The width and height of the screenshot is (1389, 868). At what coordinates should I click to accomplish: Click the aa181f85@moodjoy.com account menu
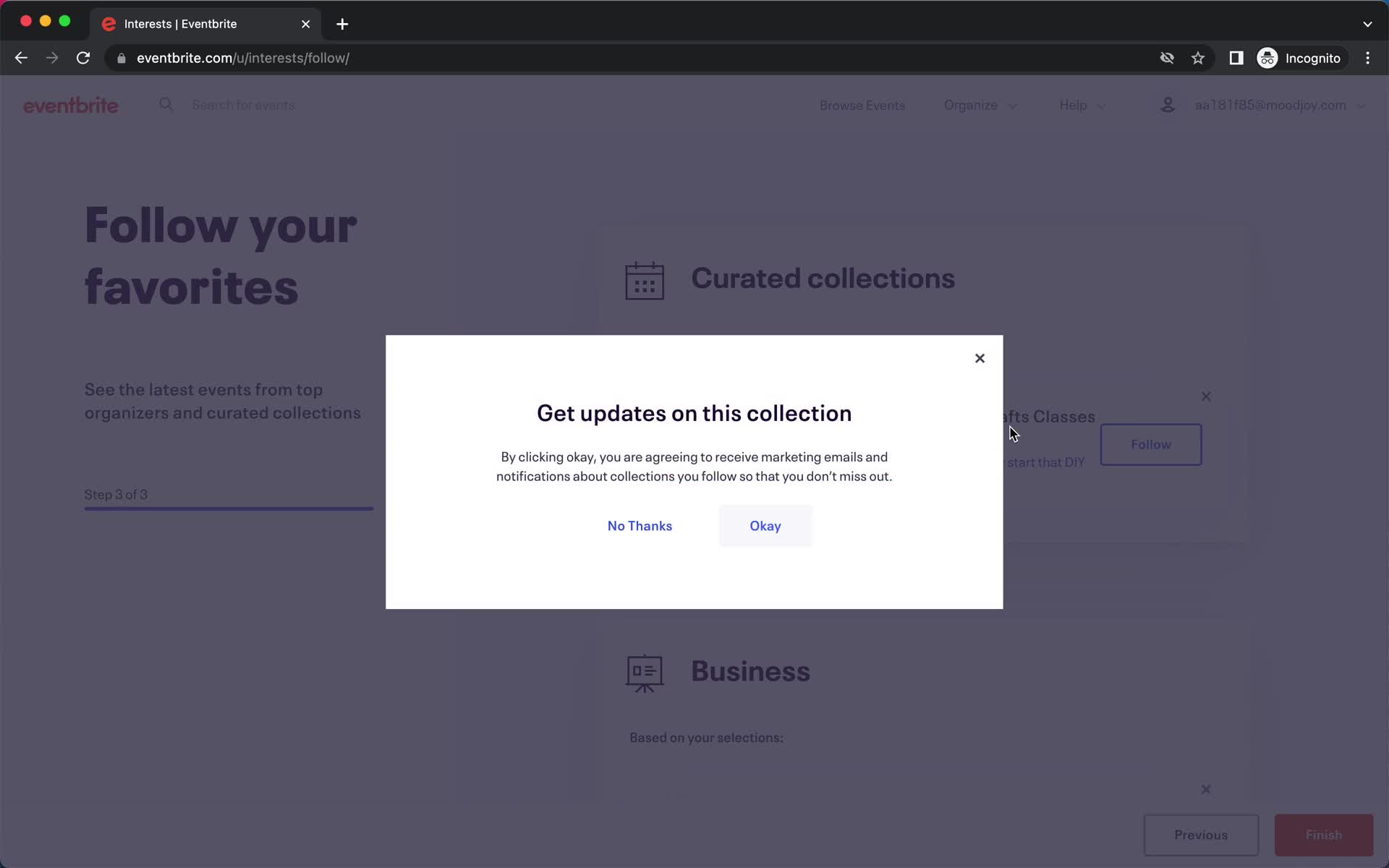click(x=1270, y=105)
